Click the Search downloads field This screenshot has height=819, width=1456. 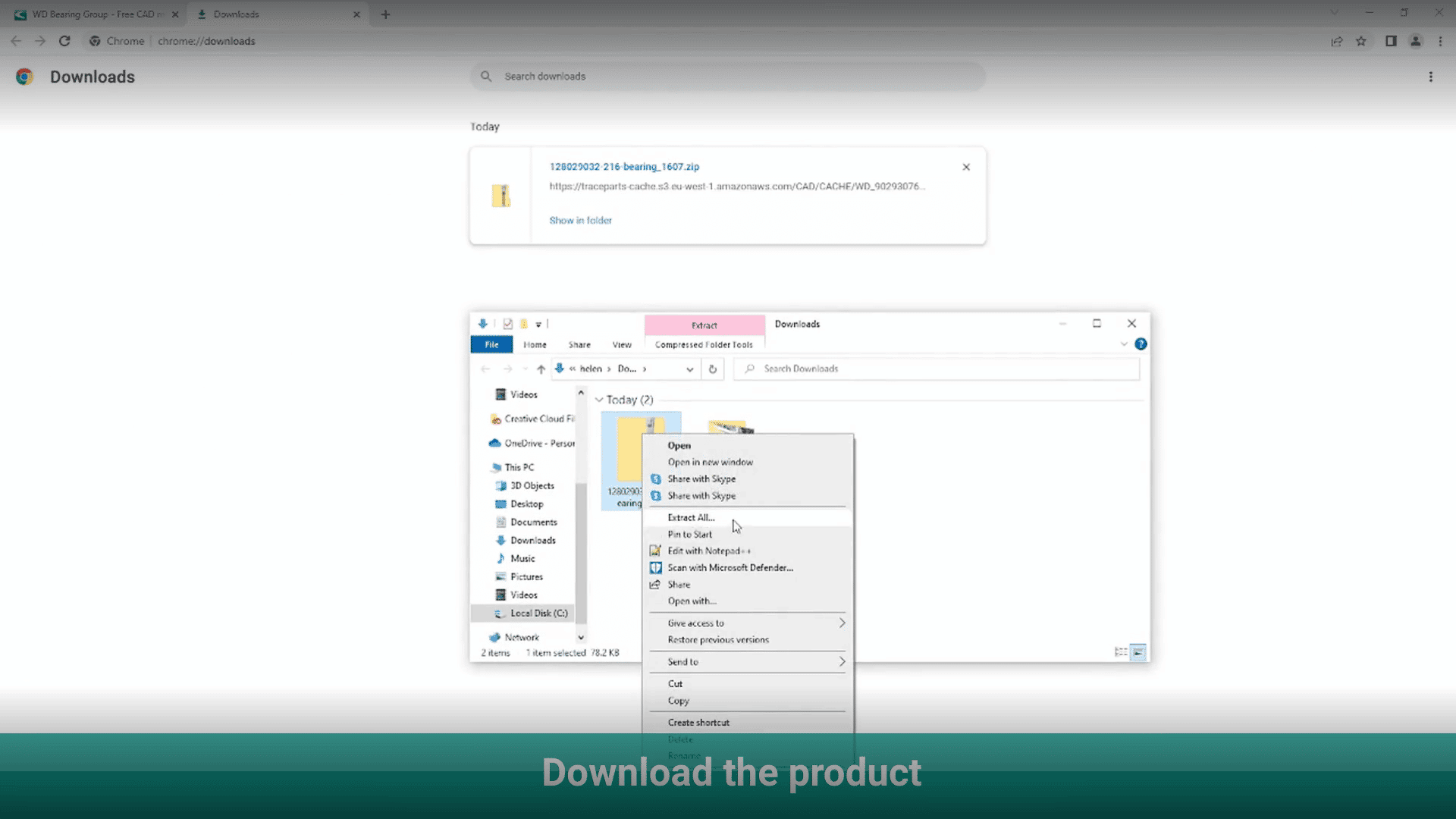pyautogui.click(x=728, y=77)
